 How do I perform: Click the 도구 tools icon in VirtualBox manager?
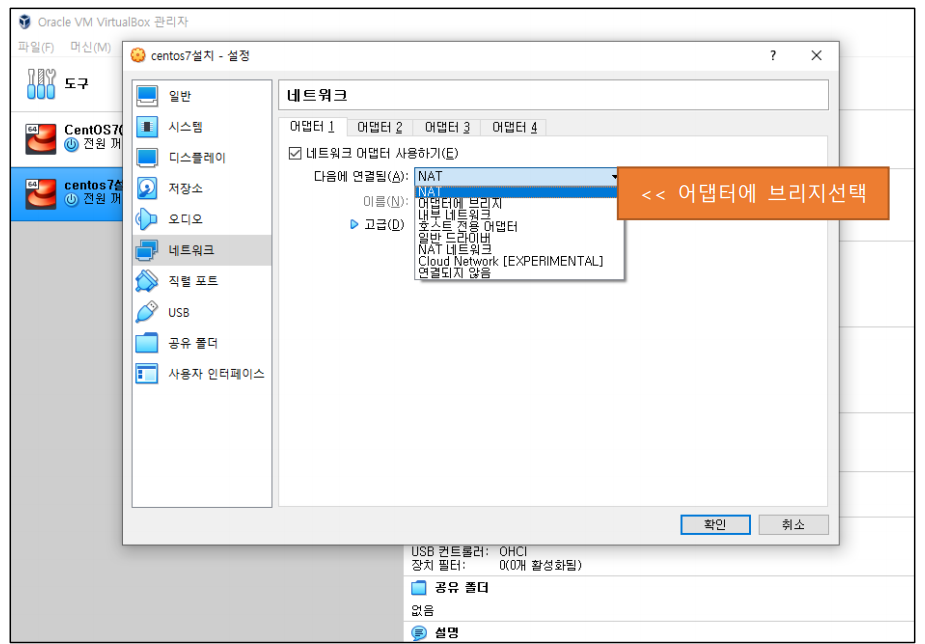[41, 83]
